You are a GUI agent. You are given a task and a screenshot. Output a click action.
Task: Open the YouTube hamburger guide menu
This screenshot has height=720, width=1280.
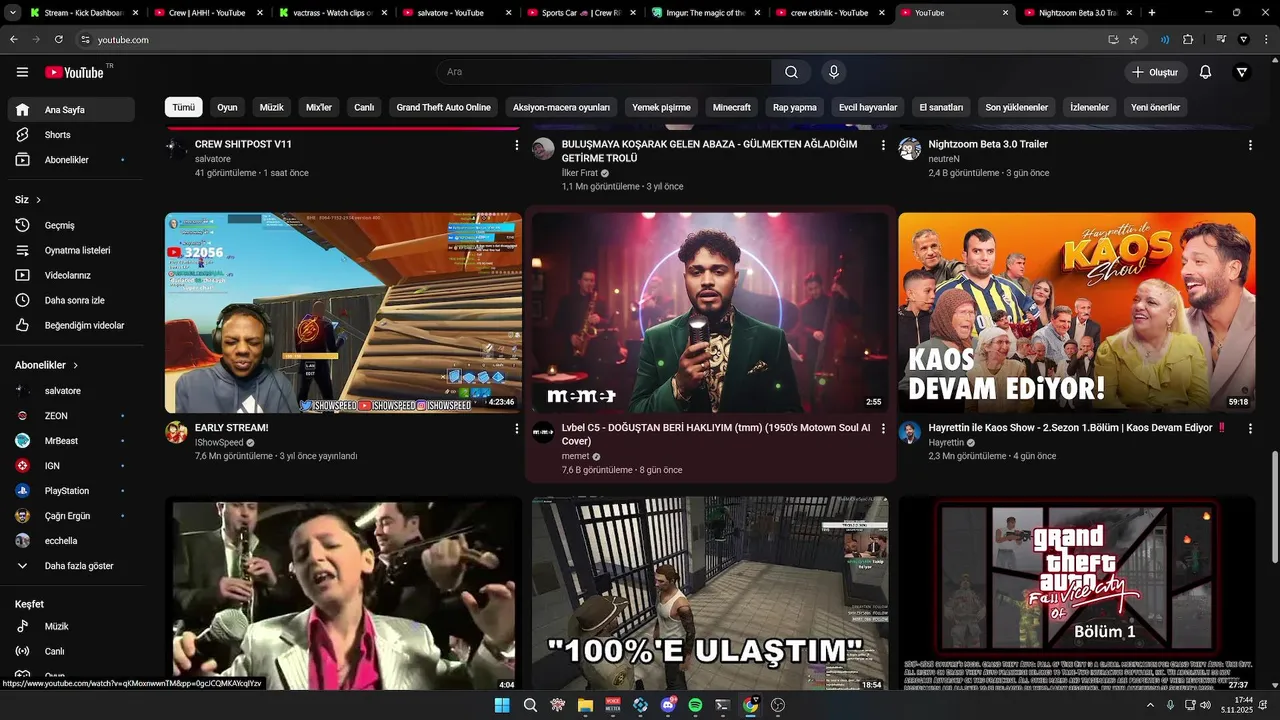pos(22,72)
